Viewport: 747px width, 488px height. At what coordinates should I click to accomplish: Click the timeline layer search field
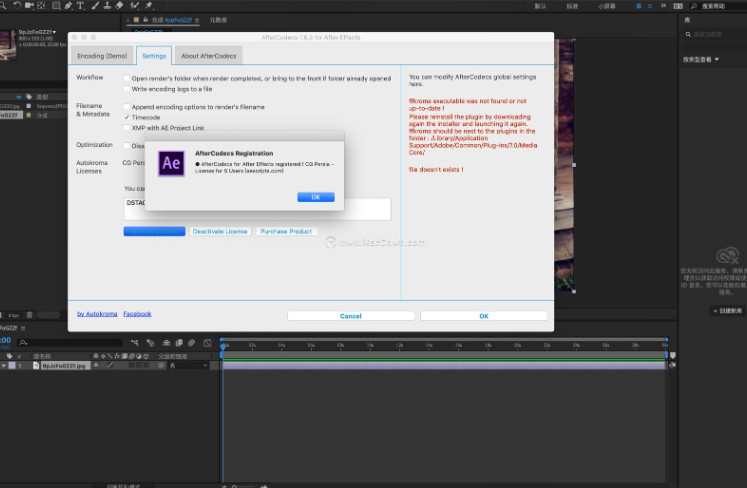point(71,343)
